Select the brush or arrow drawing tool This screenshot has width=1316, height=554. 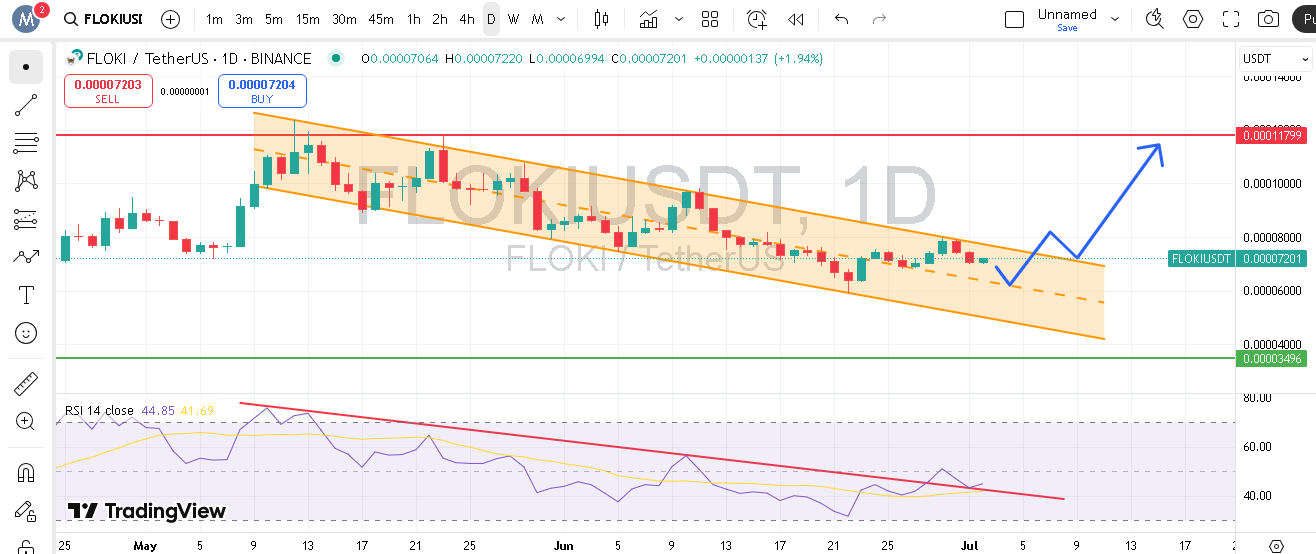(x=26, y=257)
